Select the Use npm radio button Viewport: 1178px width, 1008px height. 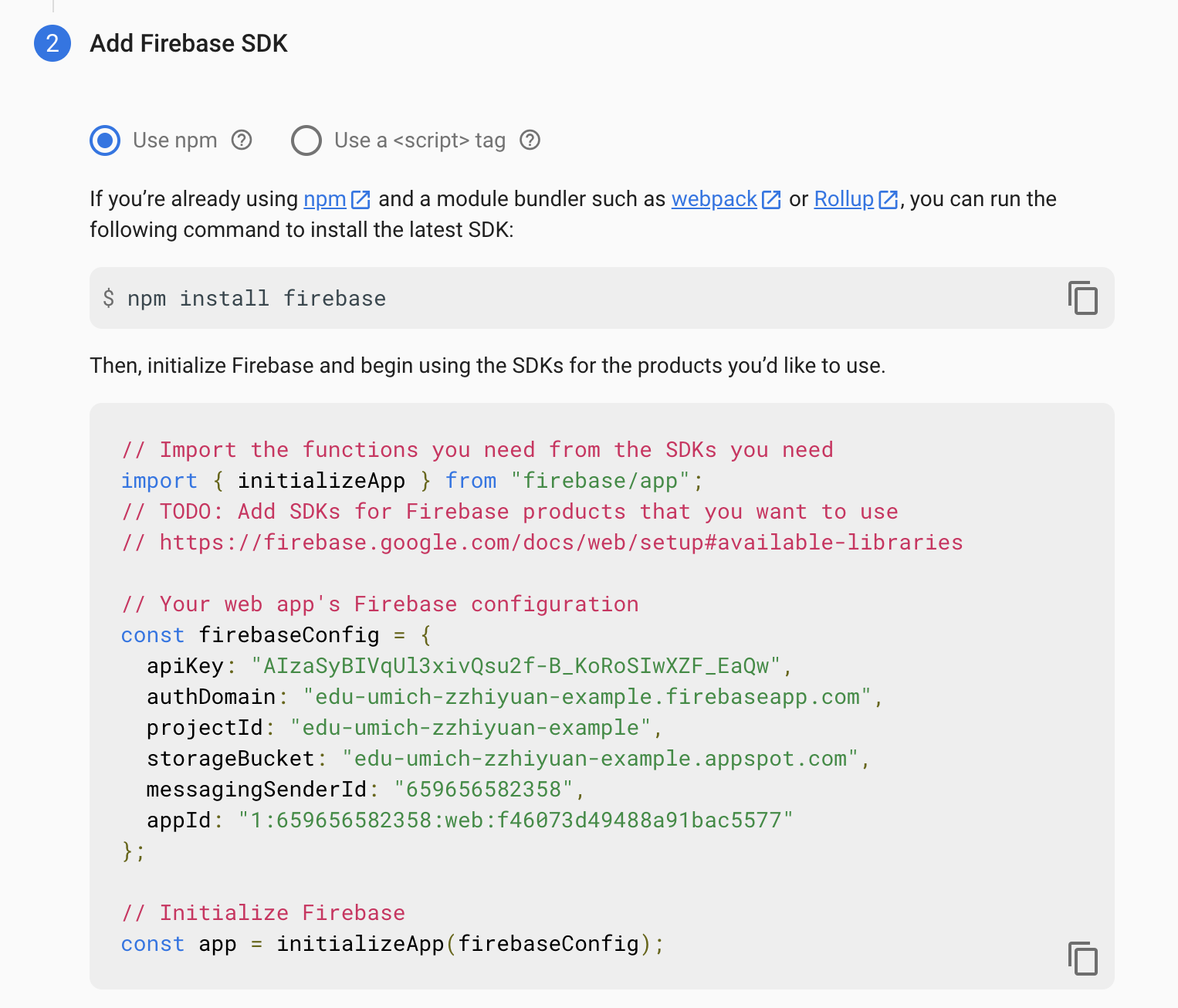(105, 140)
